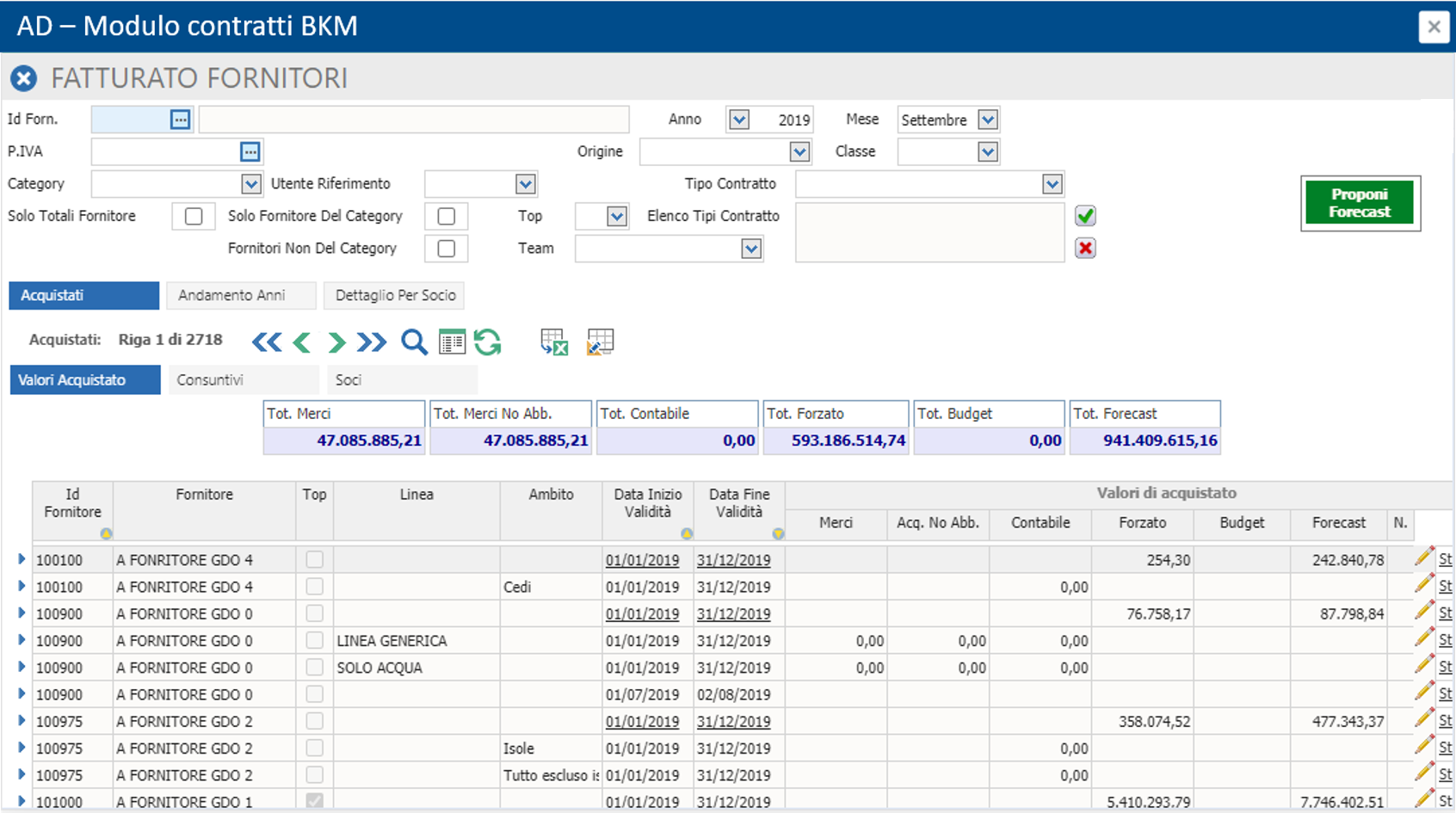Screen dimensions: 1456x813
Task: Sort by the Data Inizio Validità indicator
Action: click(686, 534)
